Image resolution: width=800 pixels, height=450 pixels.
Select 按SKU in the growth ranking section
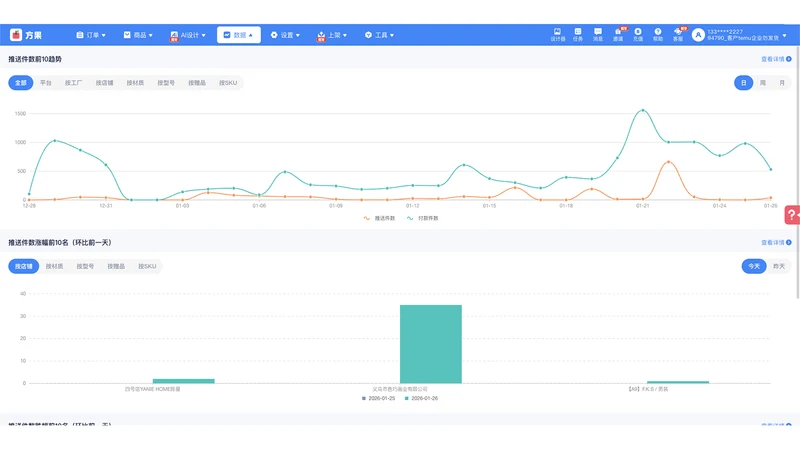click(x=147, y=266)
